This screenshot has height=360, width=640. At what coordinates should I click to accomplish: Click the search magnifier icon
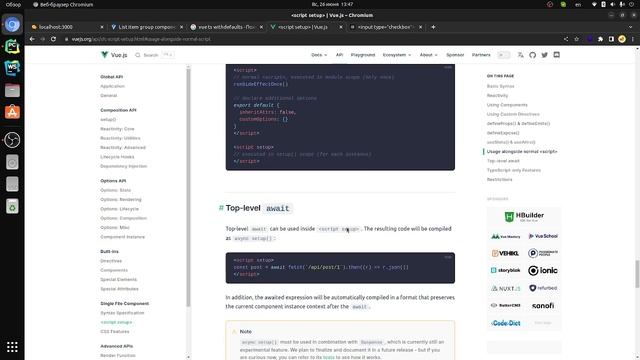(x=138, y=55)
